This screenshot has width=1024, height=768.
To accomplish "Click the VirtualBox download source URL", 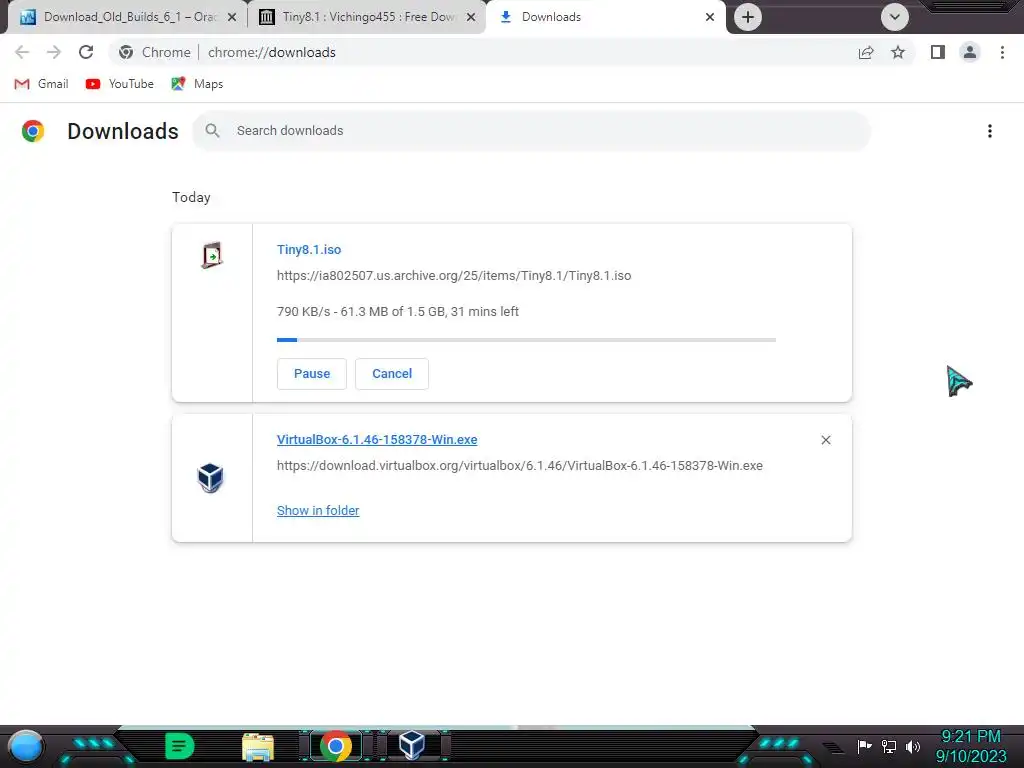I will 520,466.
